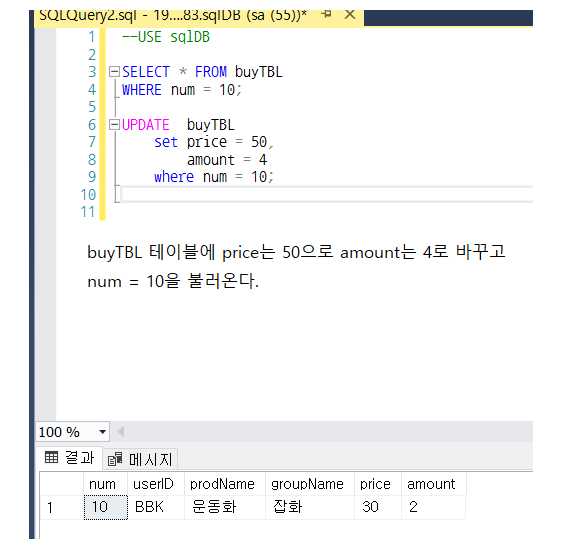Click 'amount = 4' on line 8
This screenshot has height=557, width=567.
point(227,160)
